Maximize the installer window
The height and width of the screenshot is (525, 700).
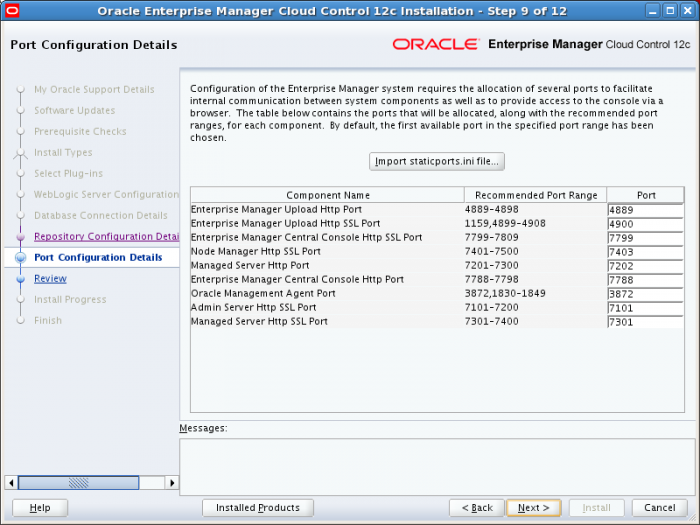(x=670, y=11)
